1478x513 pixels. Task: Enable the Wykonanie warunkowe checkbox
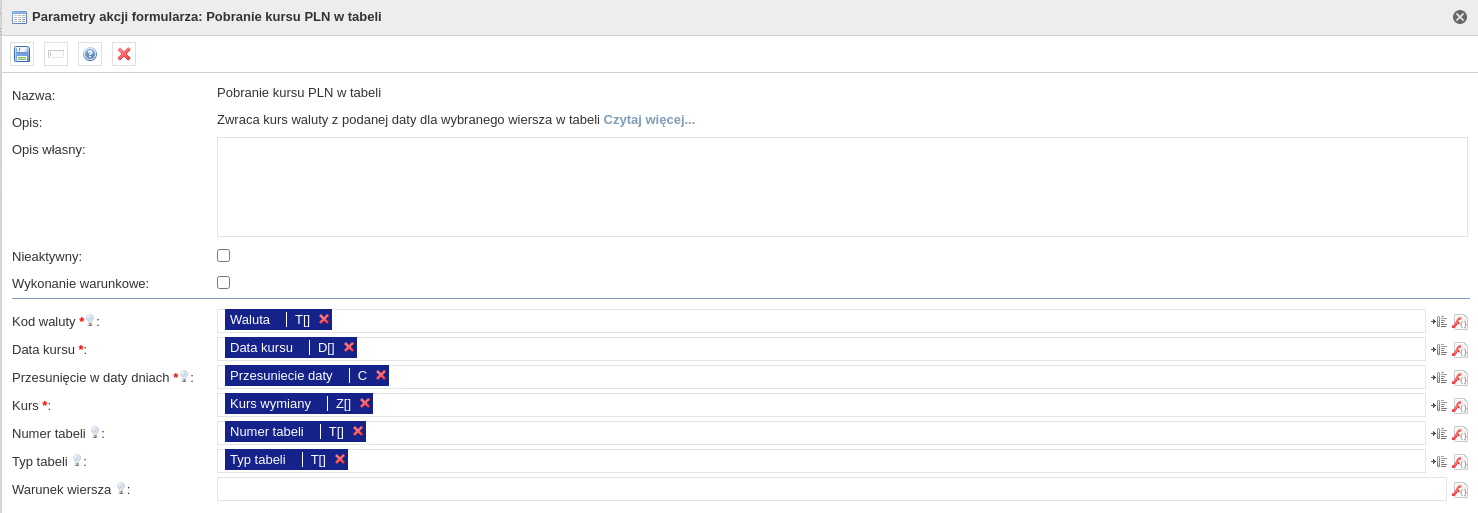[x=223, y=283]
